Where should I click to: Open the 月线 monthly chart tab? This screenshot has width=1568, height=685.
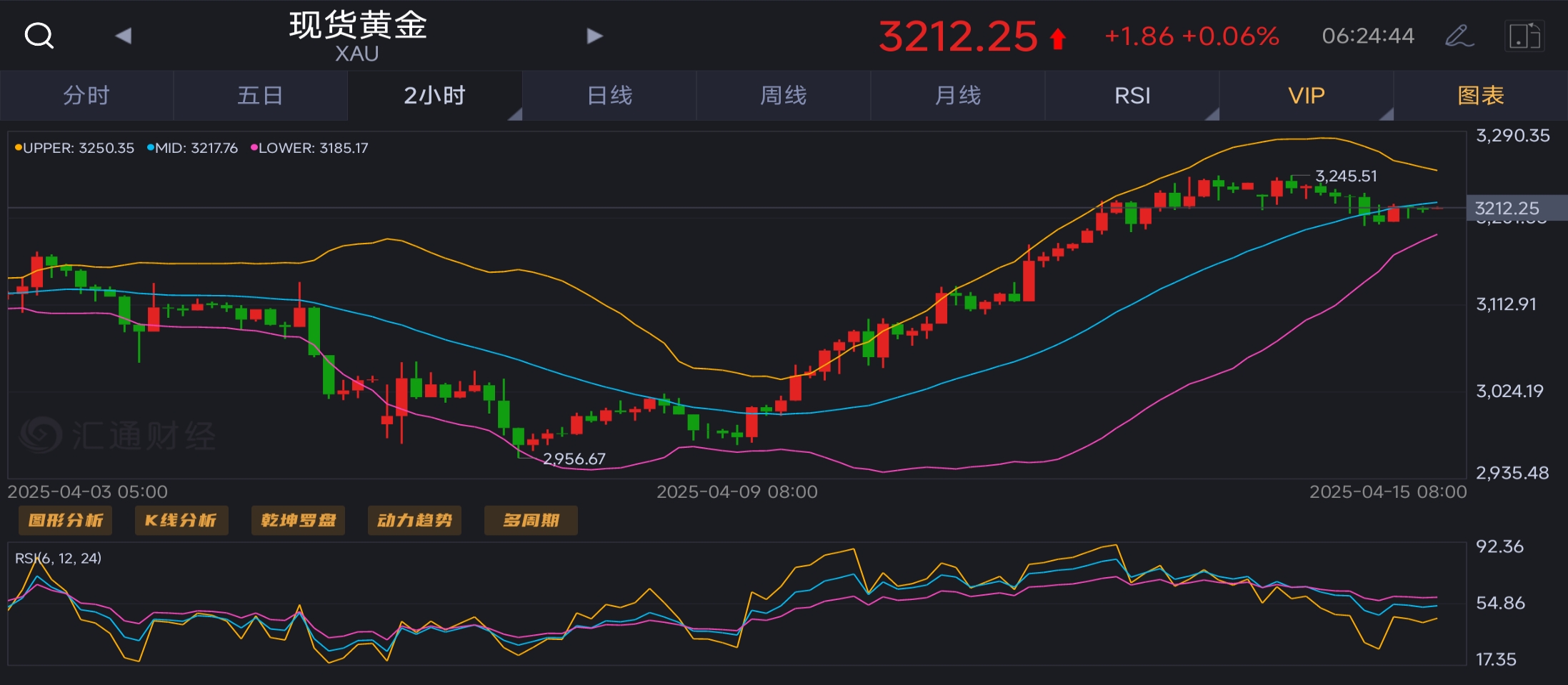pyautogui.click(x=958, y=95)
